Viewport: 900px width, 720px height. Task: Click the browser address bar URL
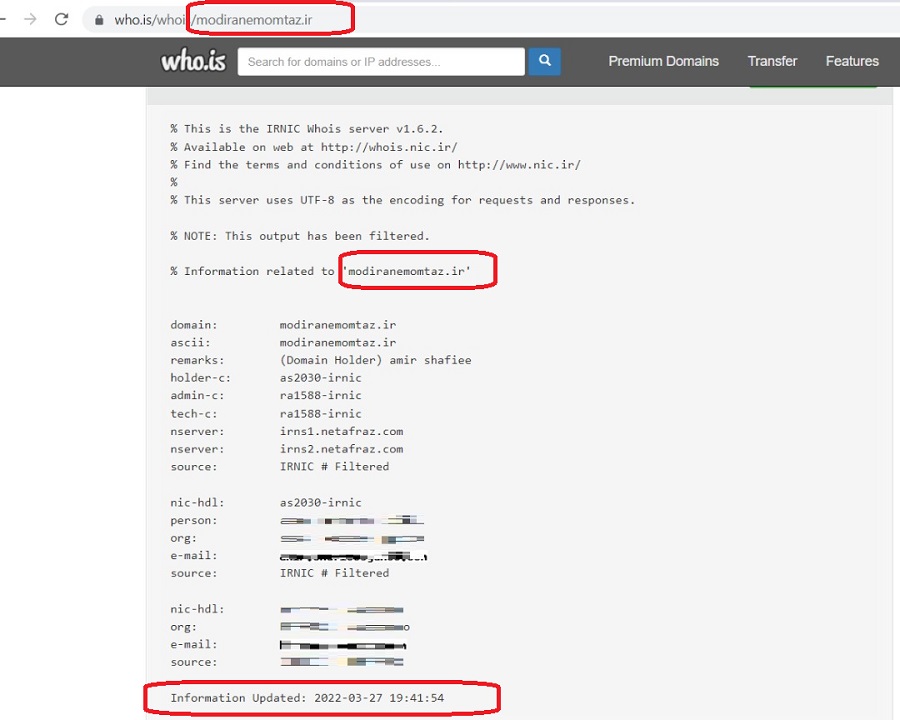tap(214, 20)
